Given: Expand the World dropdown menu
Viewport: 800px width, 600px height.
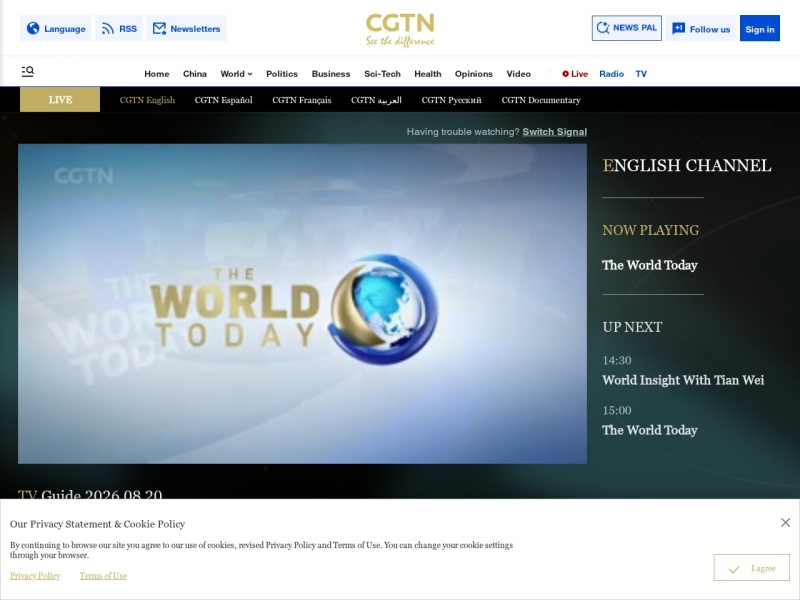Looking at the screenshot, I should click(236, 74).
